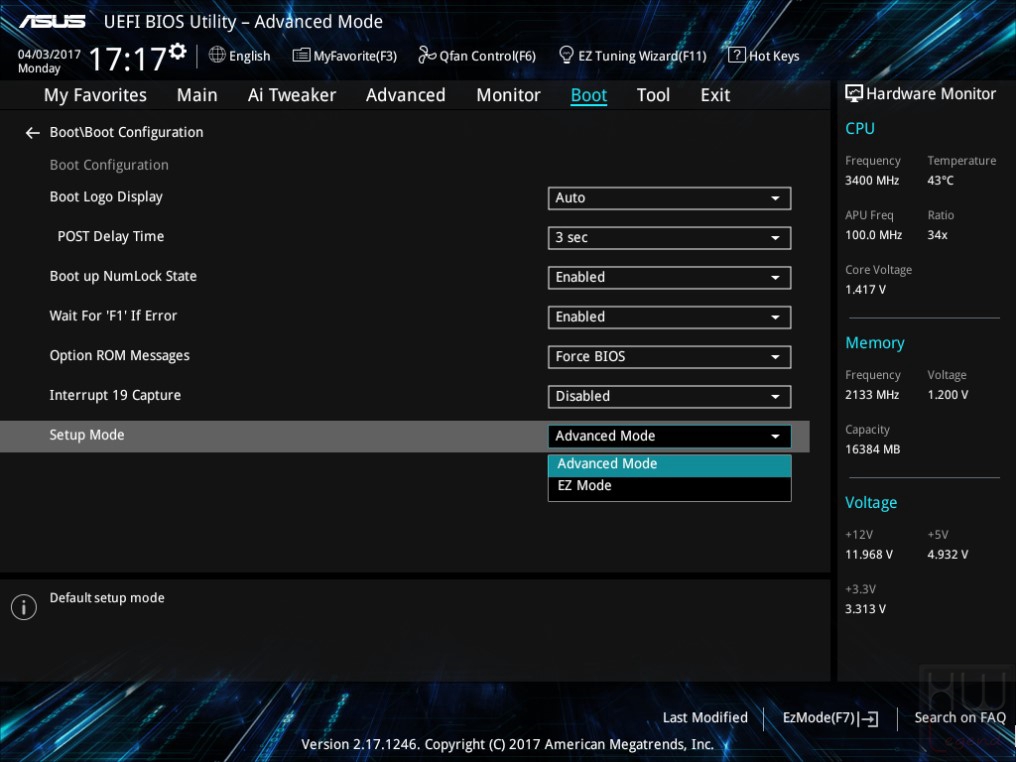Viewport: 1016px width, 762px height.
Task: Click the memory capacity 16384 MB
Action: coord(873,450)
